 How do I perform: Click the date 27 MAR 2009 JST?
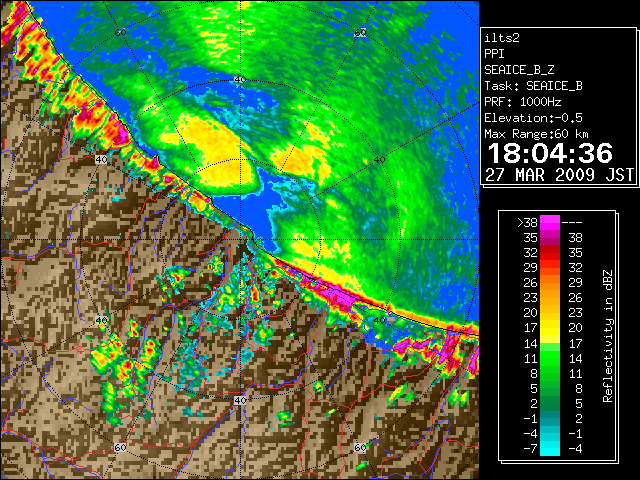[559, 175]
